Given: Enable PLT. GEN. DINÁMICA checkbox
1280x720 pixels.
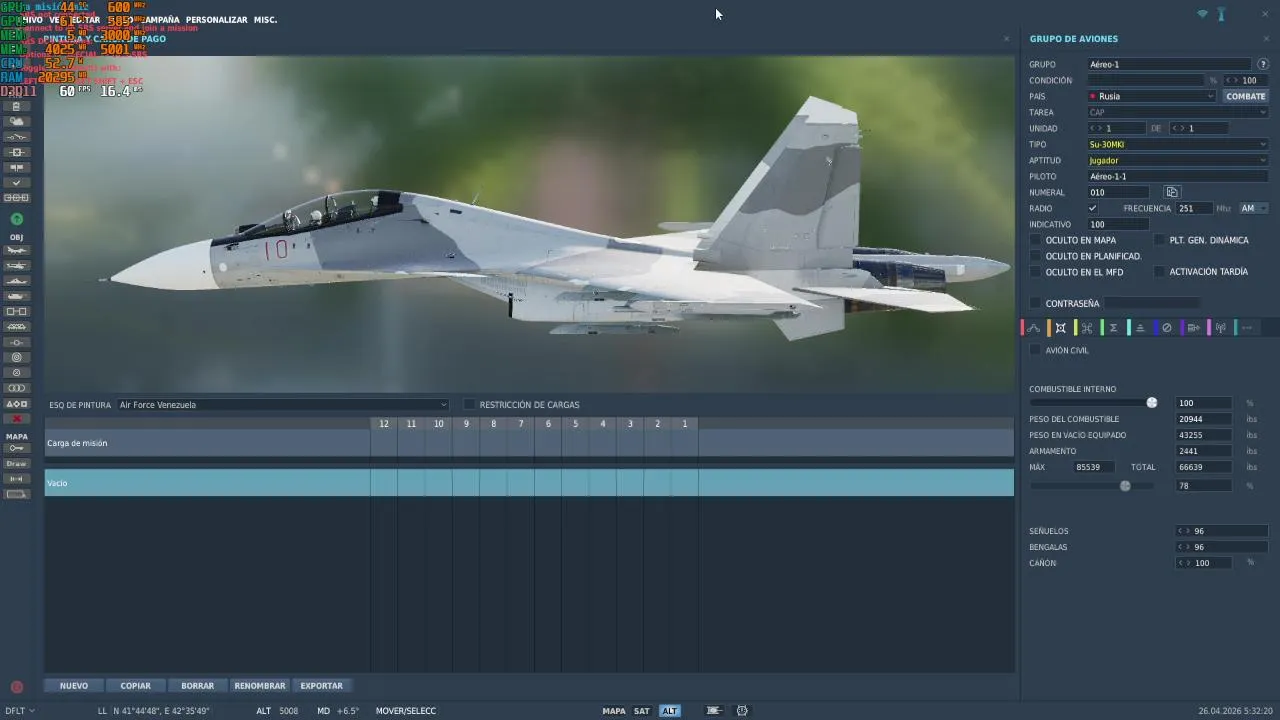Looking at the screenshot, I should coord(1160,240).
